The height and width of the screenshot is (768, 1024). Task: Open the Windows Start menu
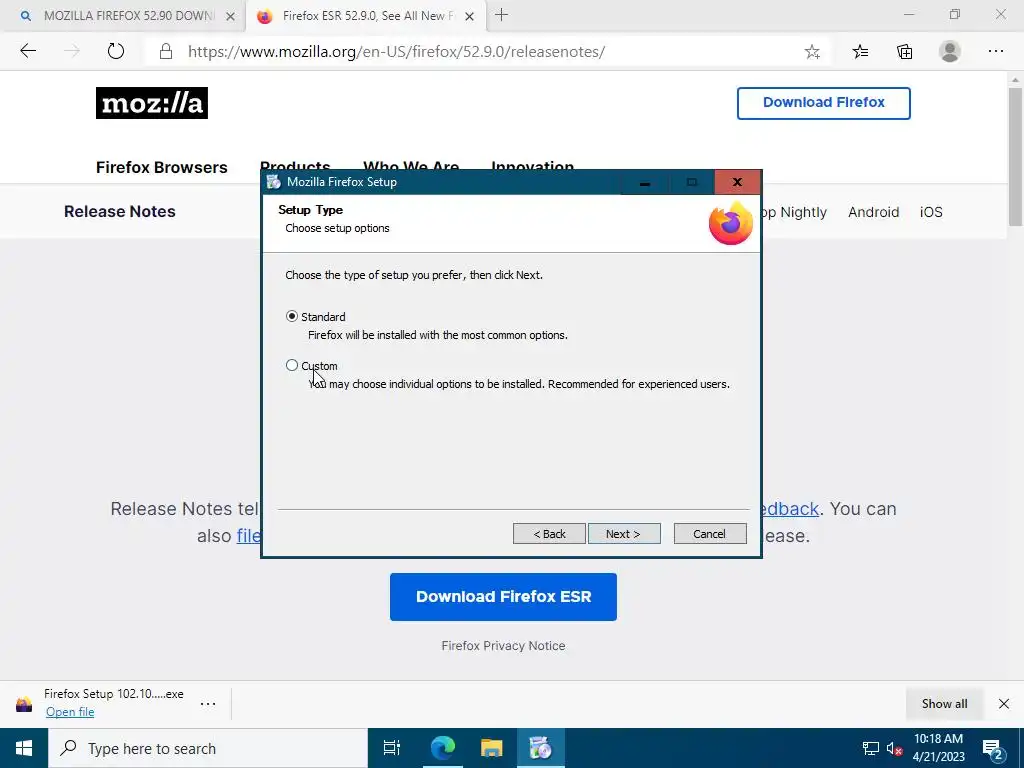click(x=24, y=748)
